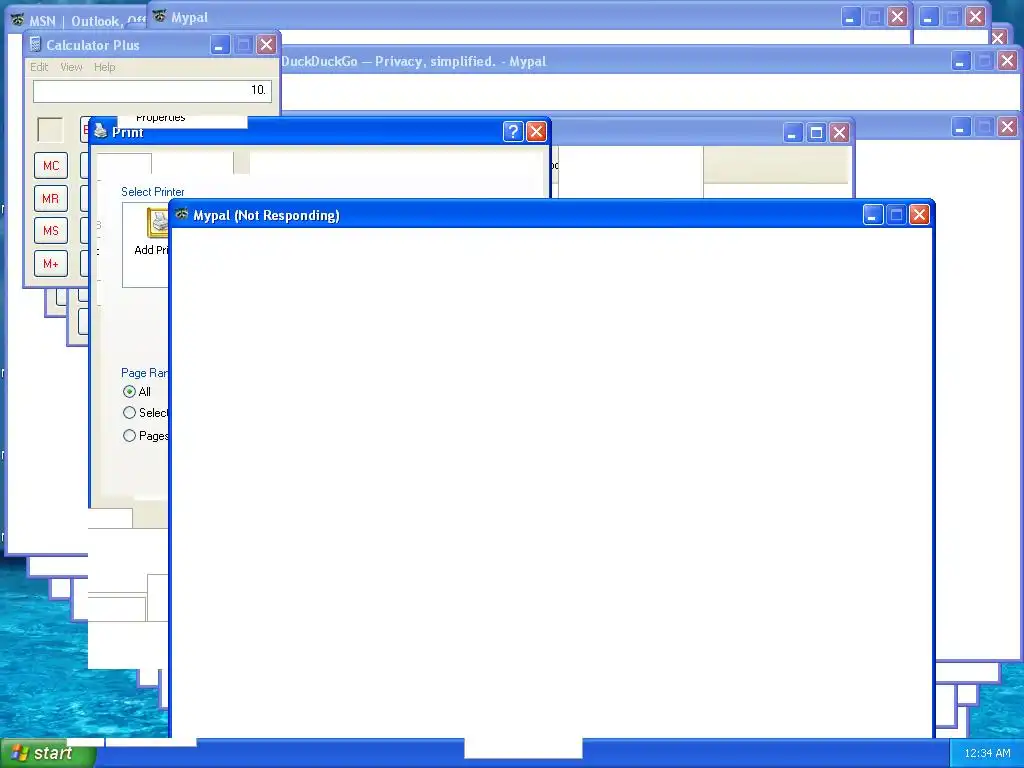Click the printer icon in Print dialog title
Image resolution: width=1024 pixels, height=768 pixels.
[x=100, y=131]
